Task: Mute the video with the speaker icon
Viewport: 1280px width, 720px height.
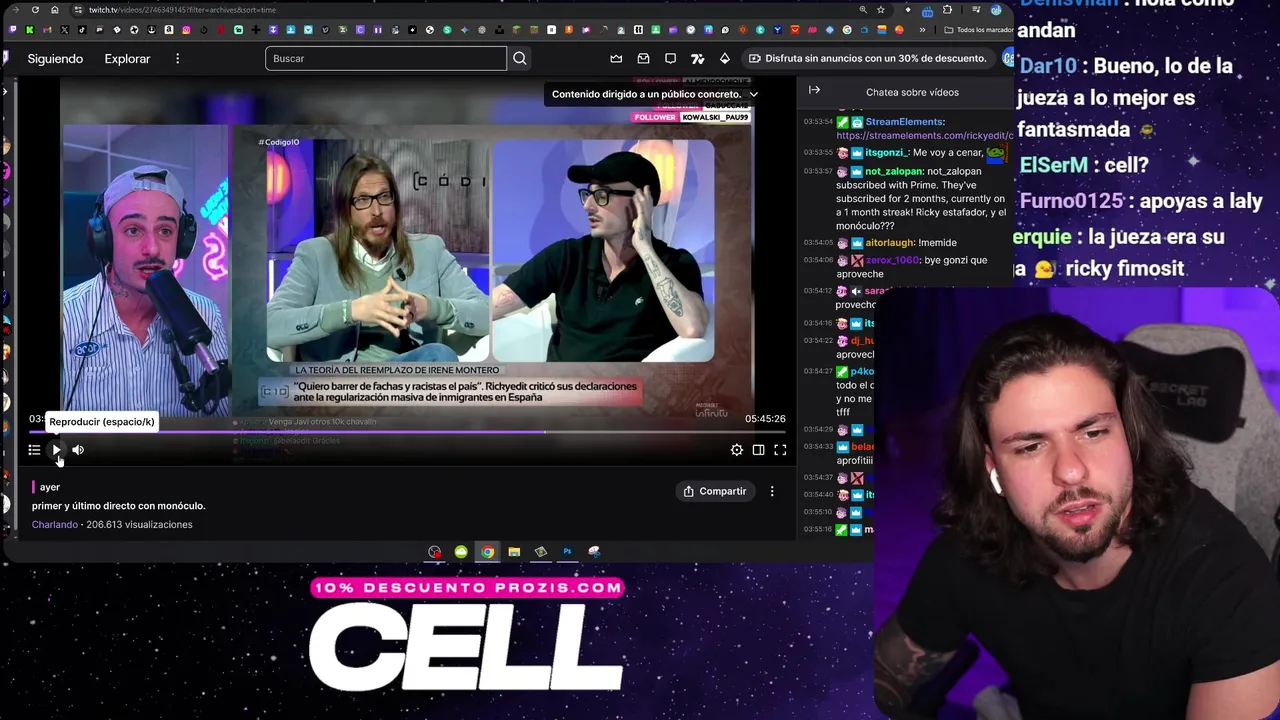Action: [78, 450]
